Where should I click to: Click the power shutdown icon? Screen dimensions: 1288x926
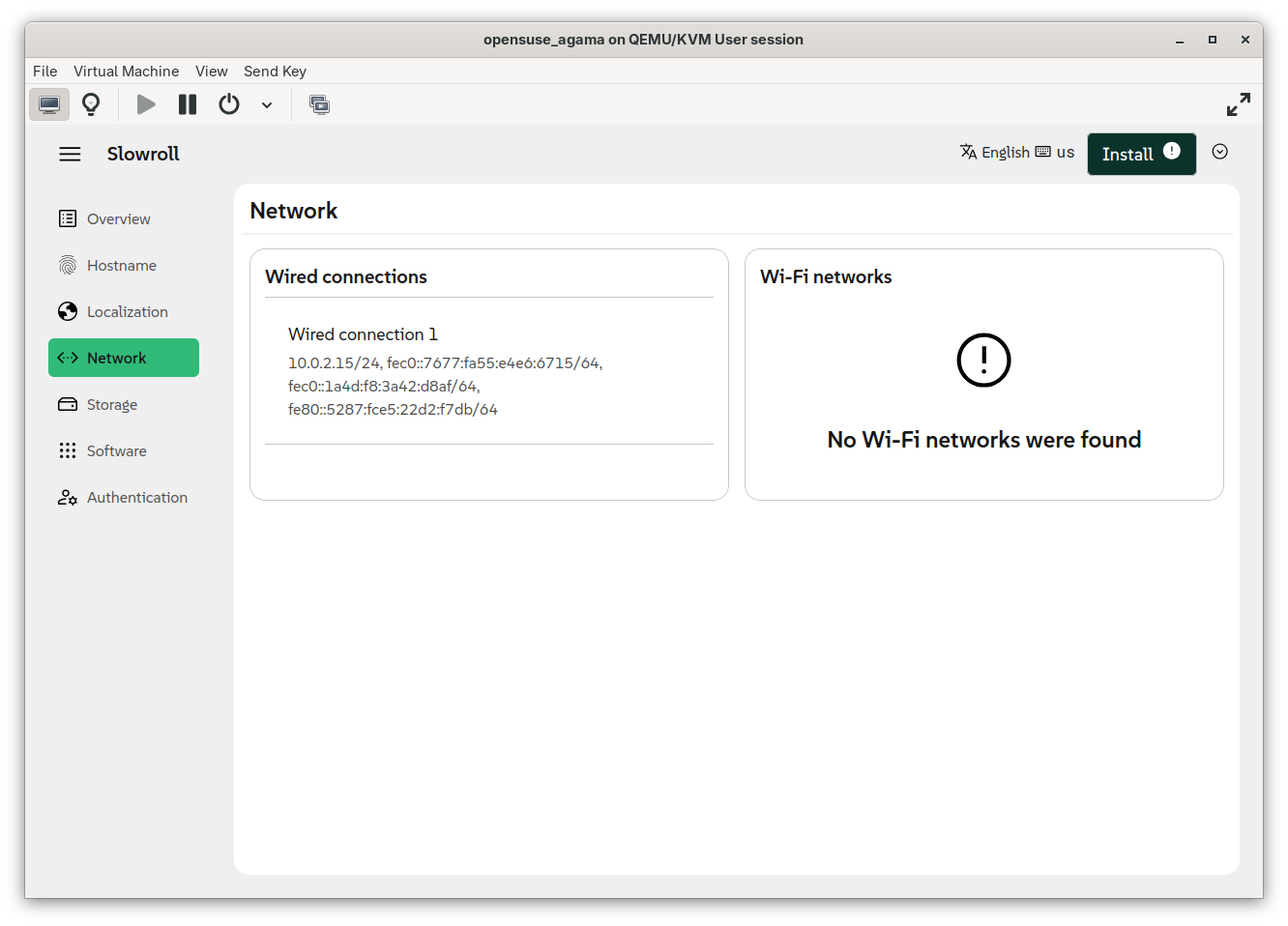coord(229,104)
